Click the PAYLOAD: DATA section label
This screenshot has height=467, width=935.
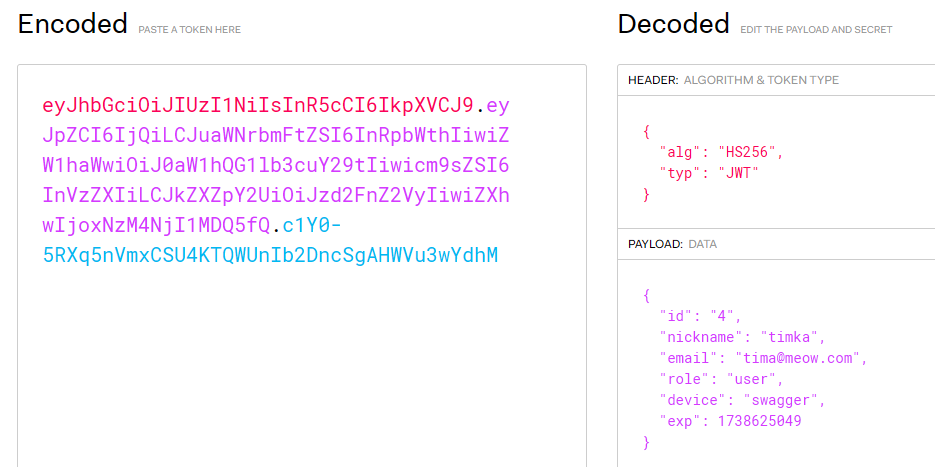672,244
